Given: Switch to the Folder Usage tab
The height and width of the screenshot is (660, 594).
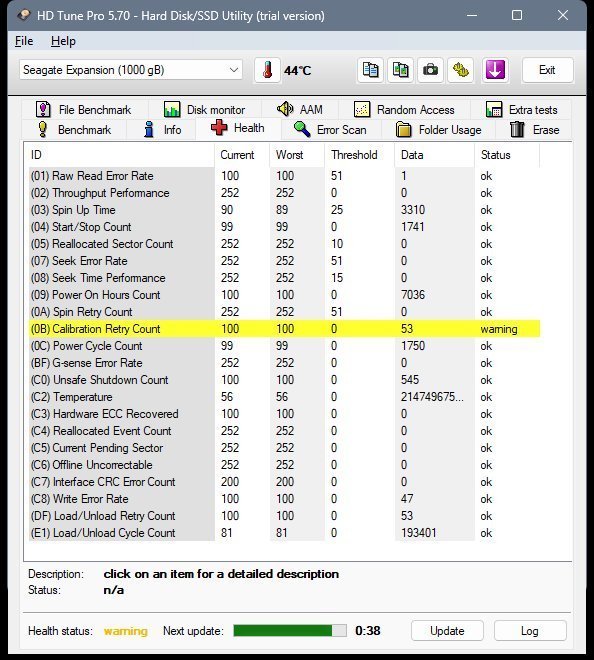Looking at the screenshot, I should click(439, 130).
